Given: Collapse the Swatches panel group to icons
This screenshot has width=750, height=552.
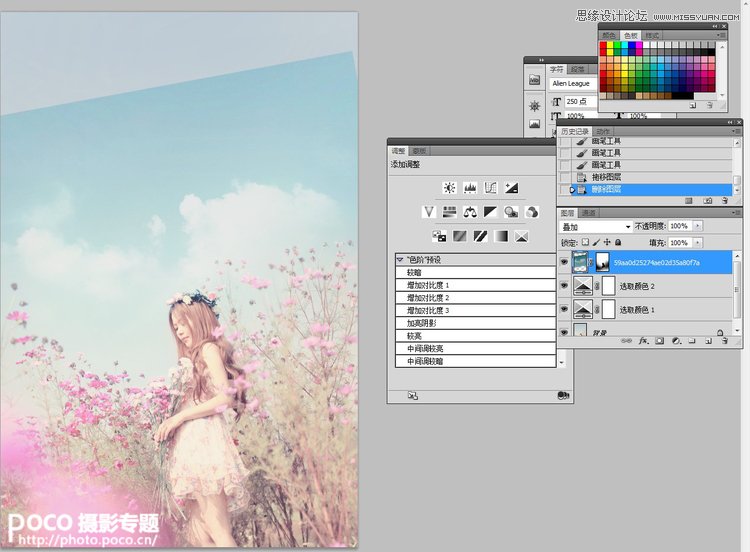Looking at the screenshot, I should point(716,26).
